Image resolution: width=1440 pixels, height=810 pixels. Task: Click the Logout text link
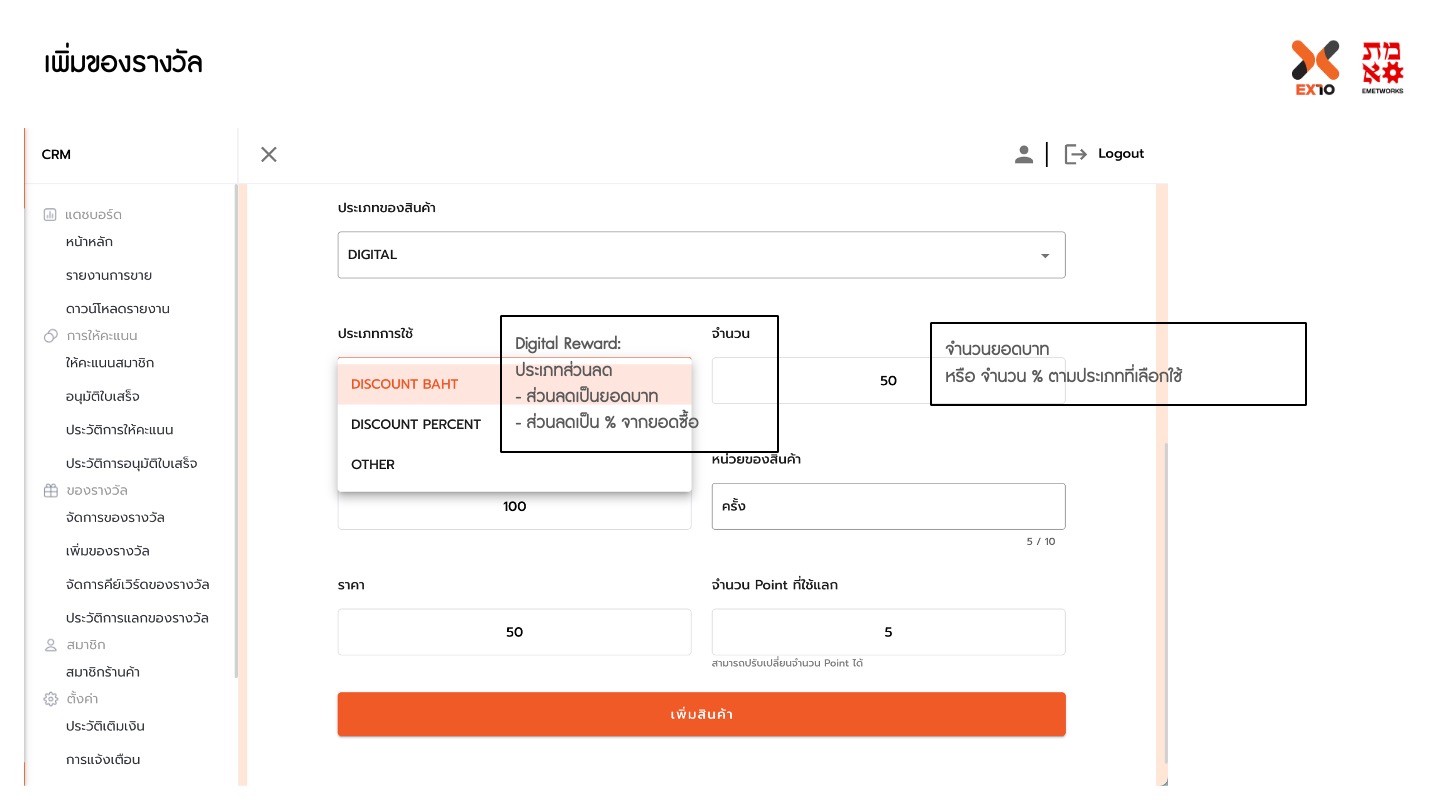1121,154
